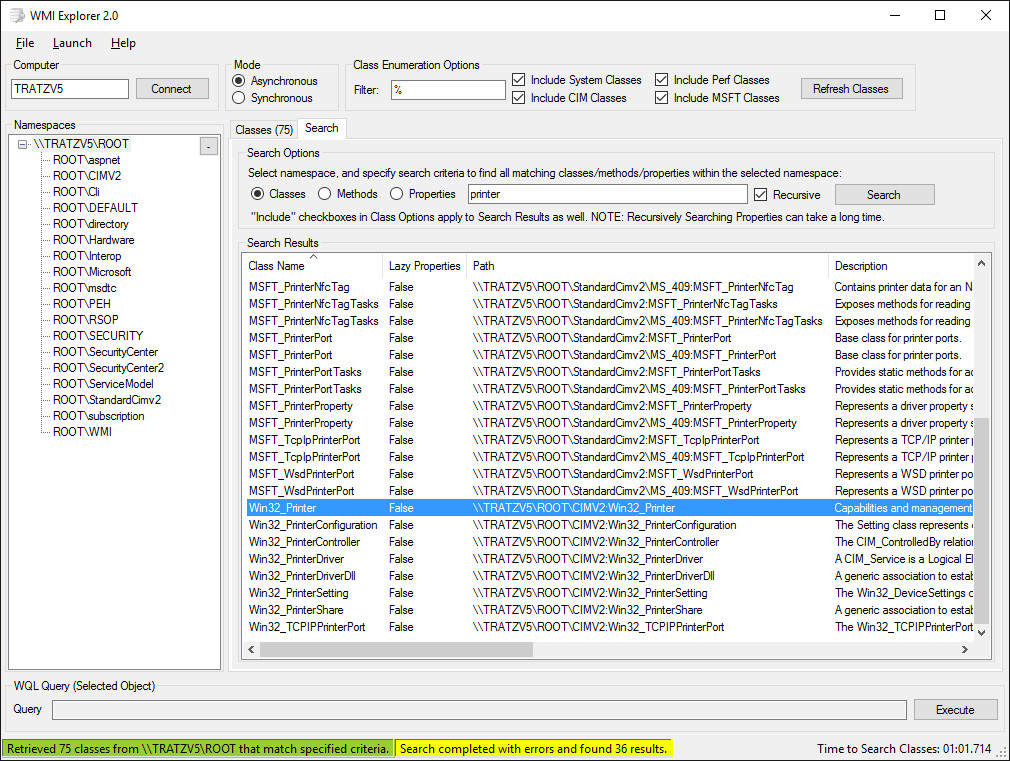Screen dimensions: 1010x761
Task: Sort results by Lazy Properties column header
Action: pos(424,266)
